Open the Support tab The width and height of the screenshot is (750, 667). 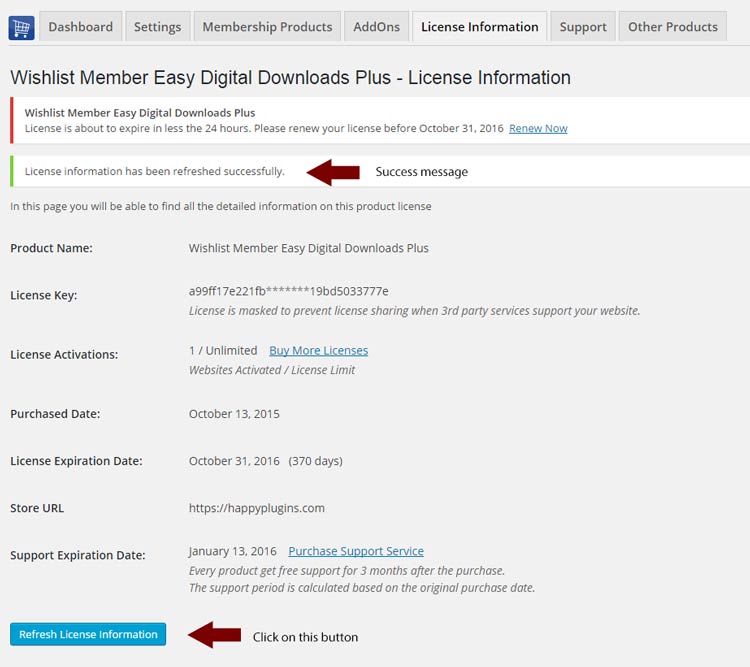583,27
